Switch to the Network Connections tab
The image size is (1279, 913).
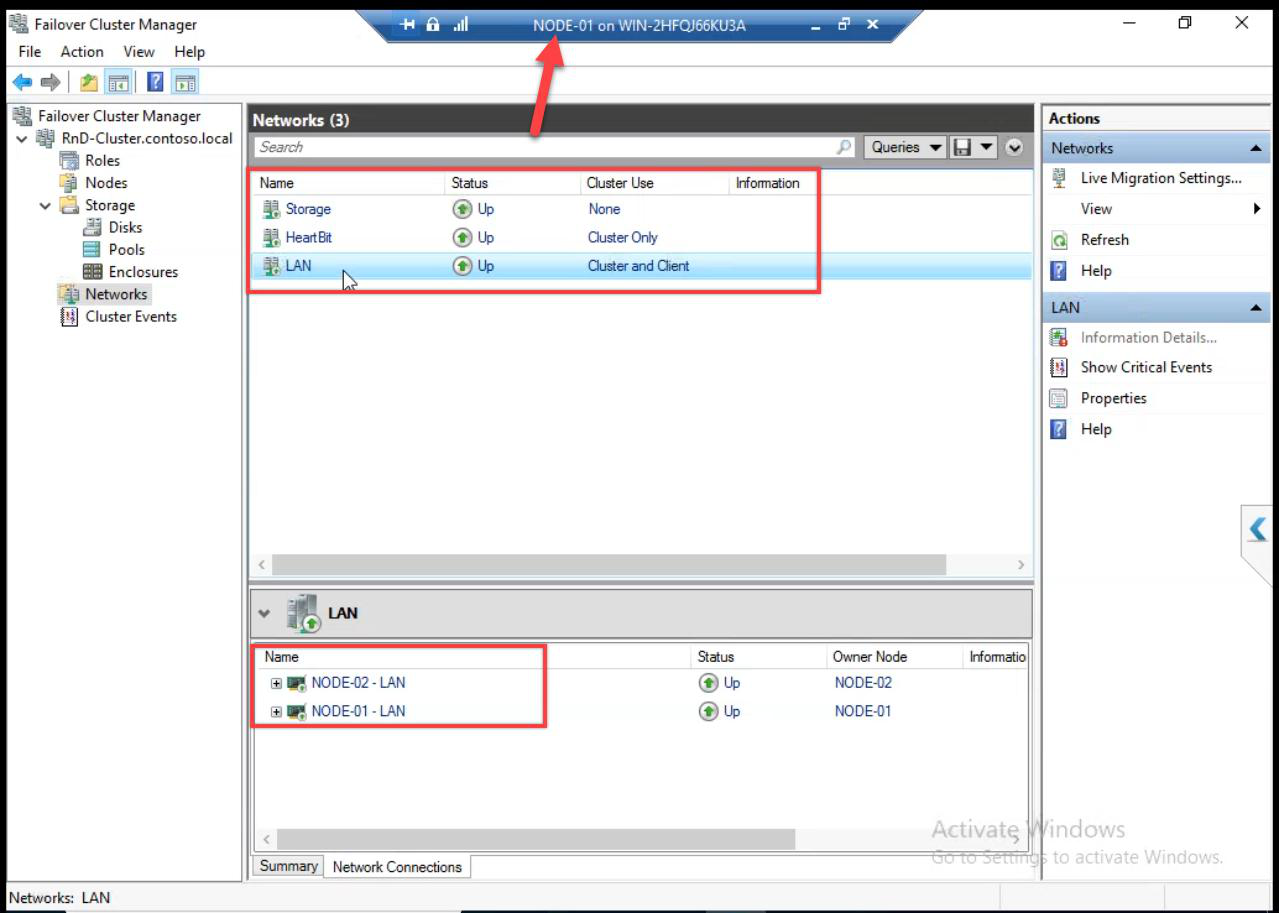[397, 867]
